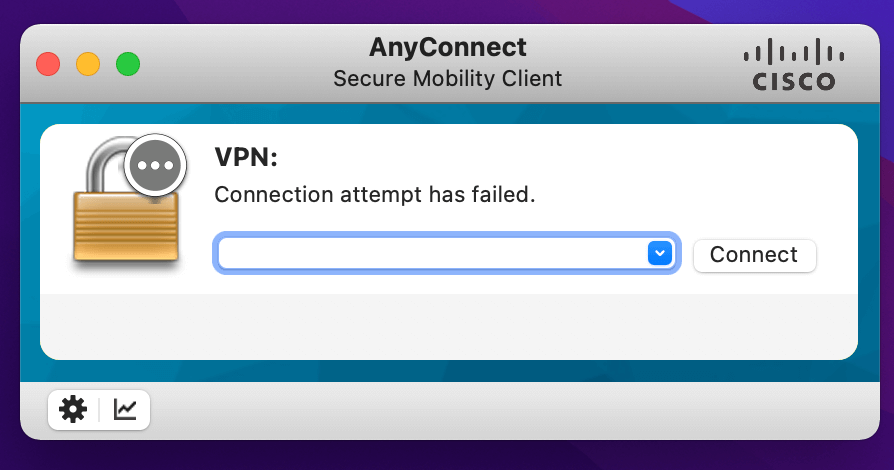
Task: Expand the VPN server dropdown arrow
Action: tap(659, 254)
